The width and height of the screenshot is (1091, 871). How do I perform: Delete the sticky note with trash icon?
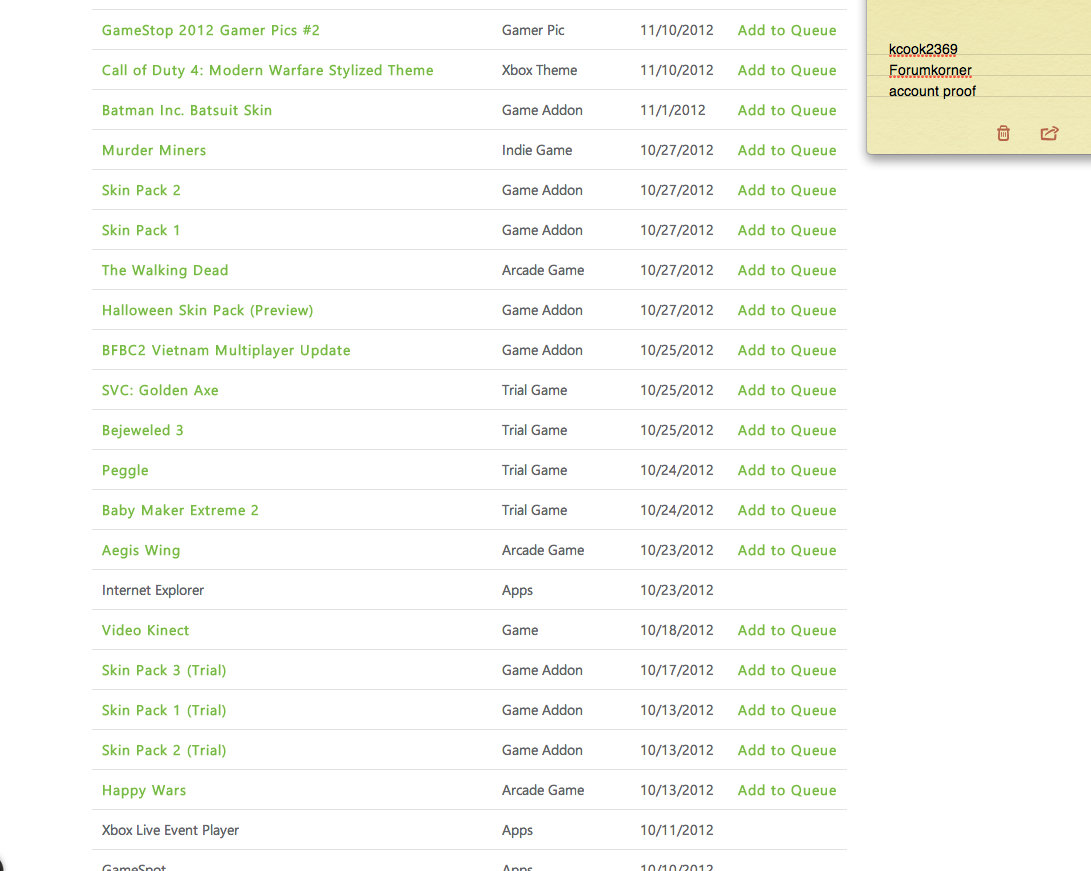point(1003,133)
